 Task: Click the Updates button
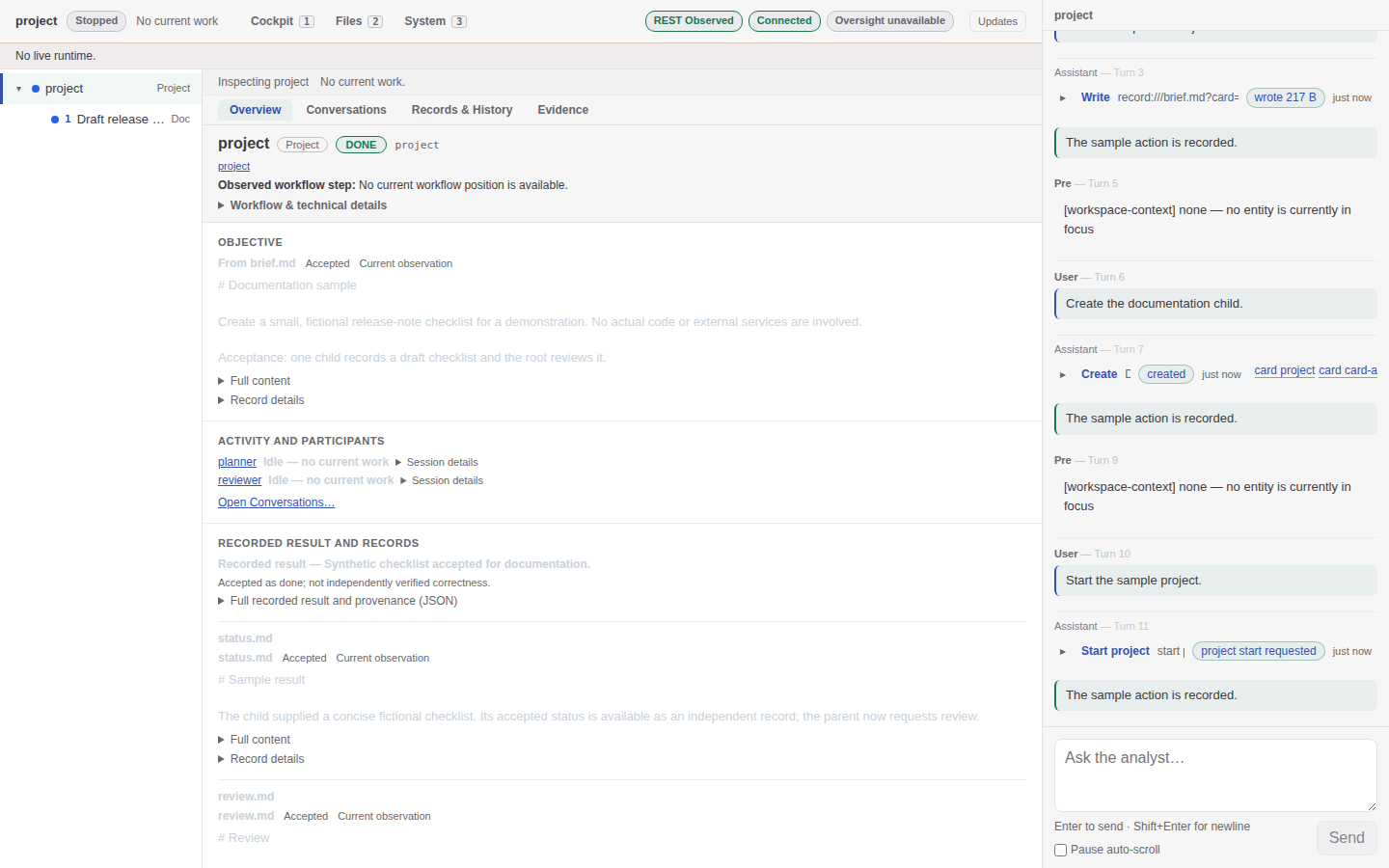pos(997,21)
